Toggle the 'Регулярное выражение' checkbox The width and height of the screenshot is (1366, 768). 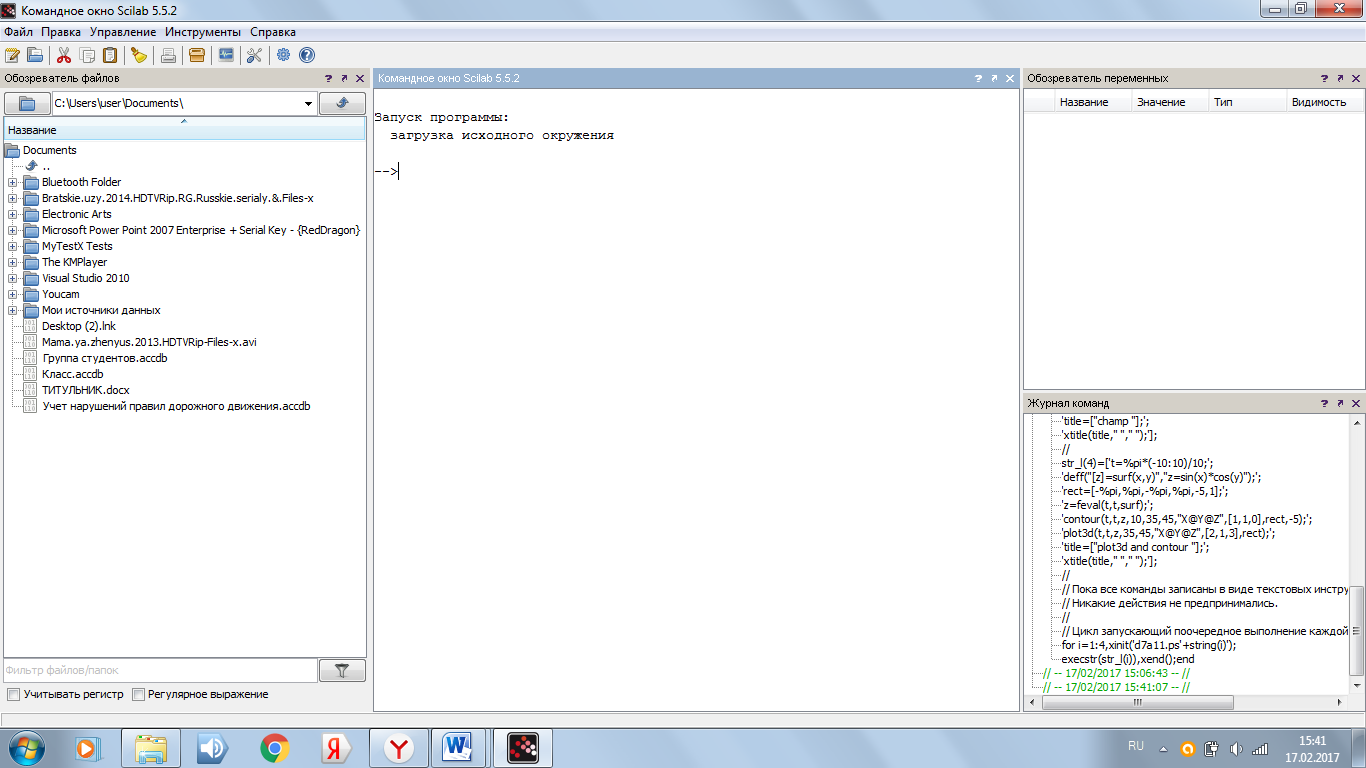[x=139, y=694]
